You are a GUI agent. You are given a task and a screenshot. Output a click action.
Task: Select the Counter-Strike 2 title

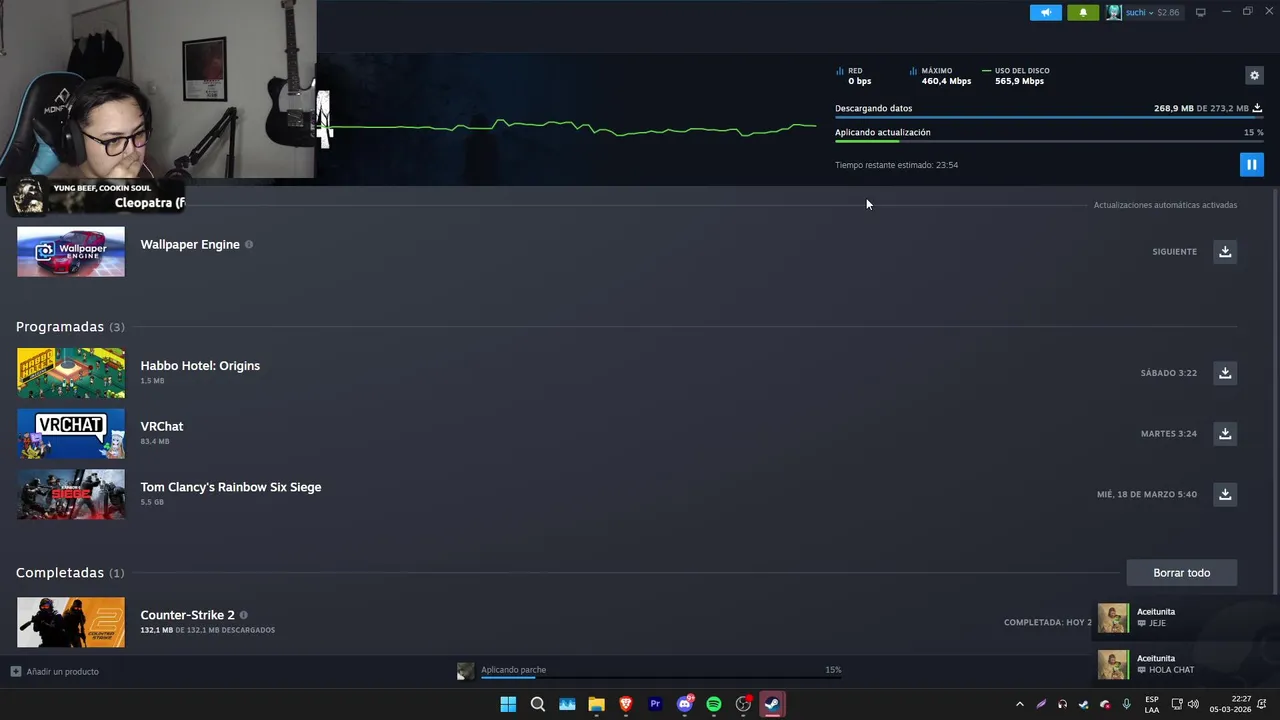187,615
